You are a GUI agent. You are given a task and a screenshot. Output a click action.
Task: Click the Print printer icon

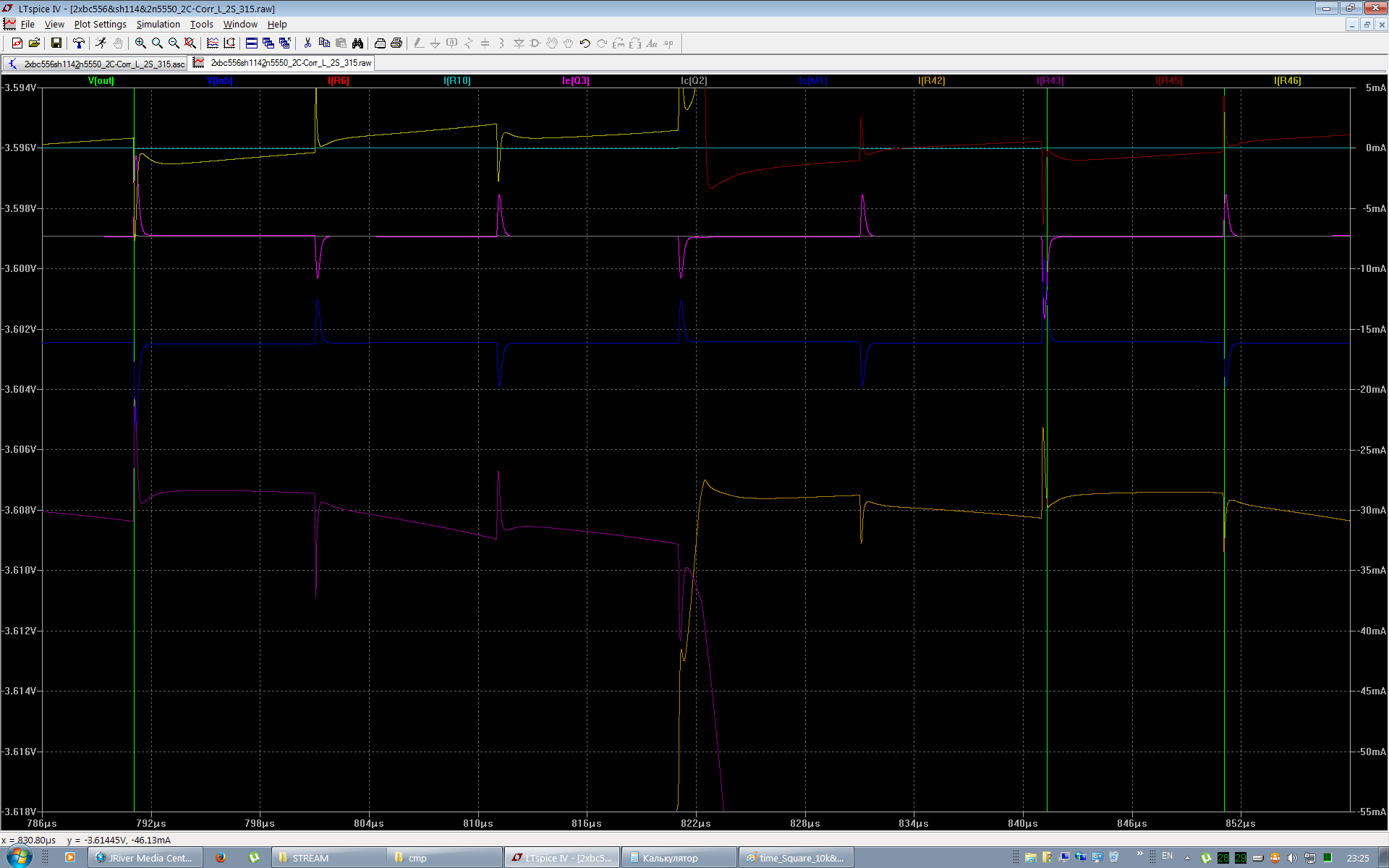[x=396, y=43]
